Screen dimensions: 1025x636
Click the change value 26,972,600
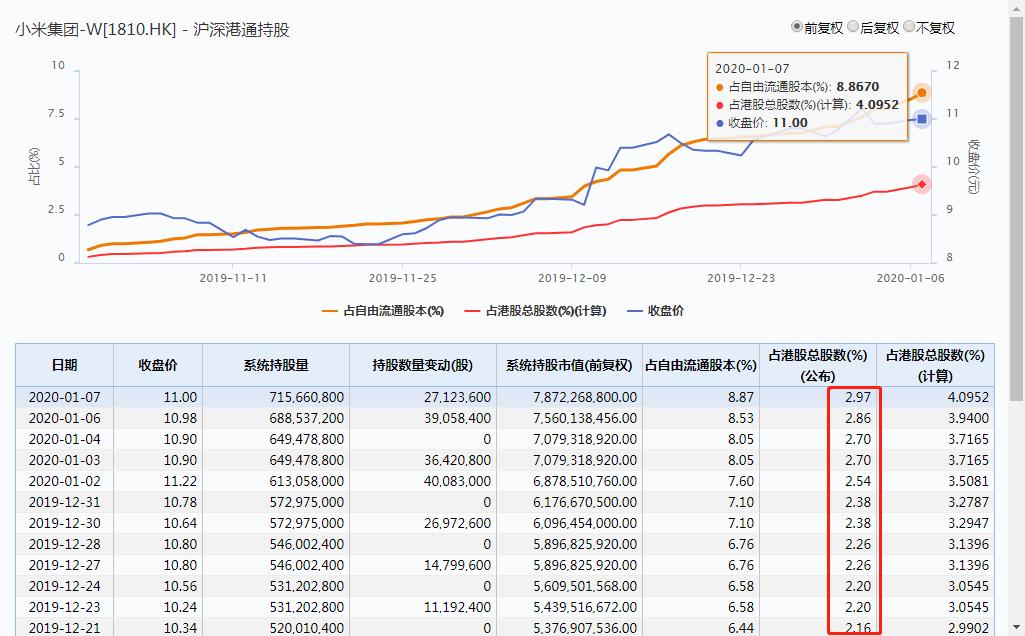click(x=457, y=523)
